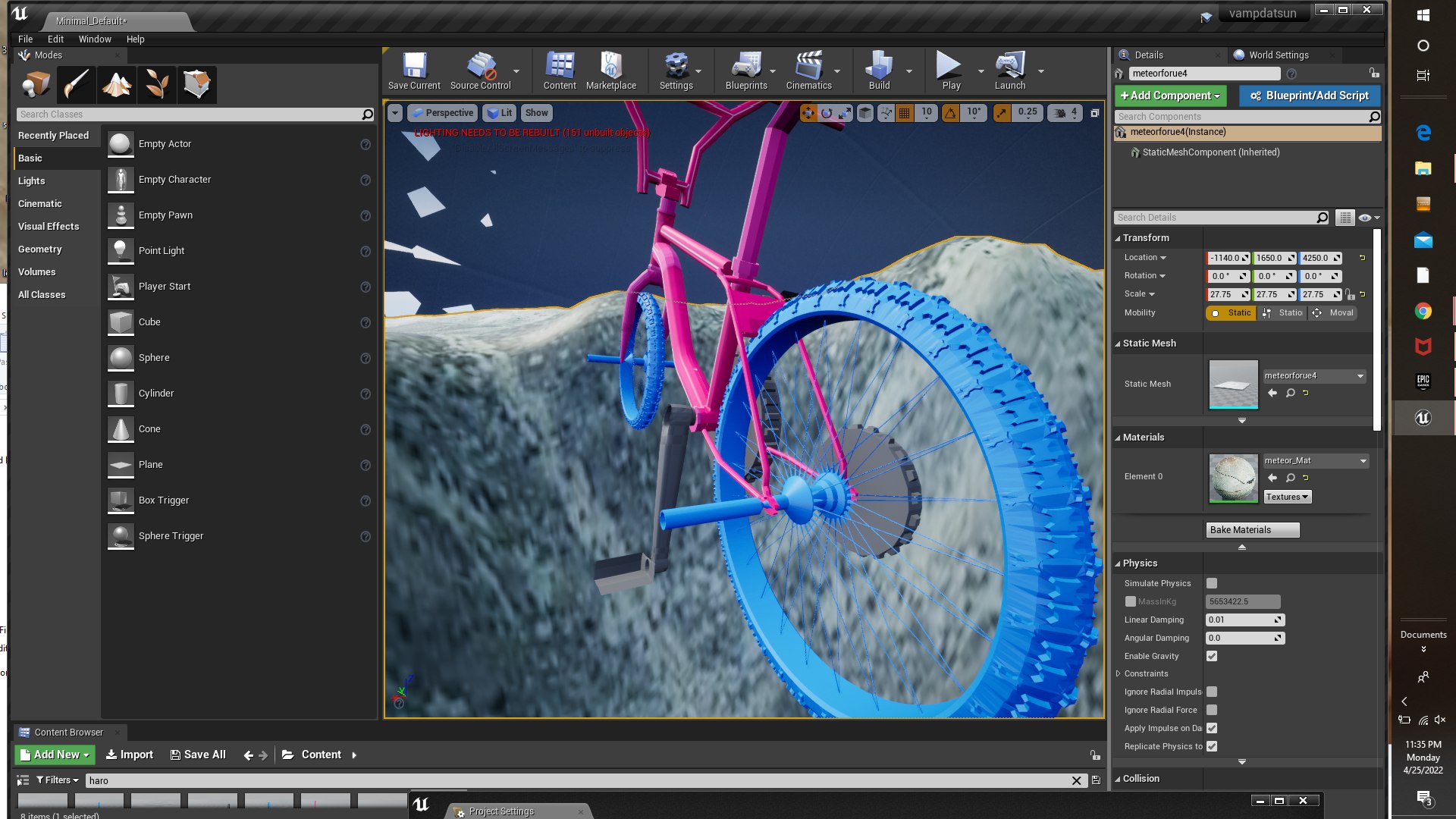Open Source Control from the toolbar
The width and height of the screenshot is (1456, 819).
tap(481, 71)
